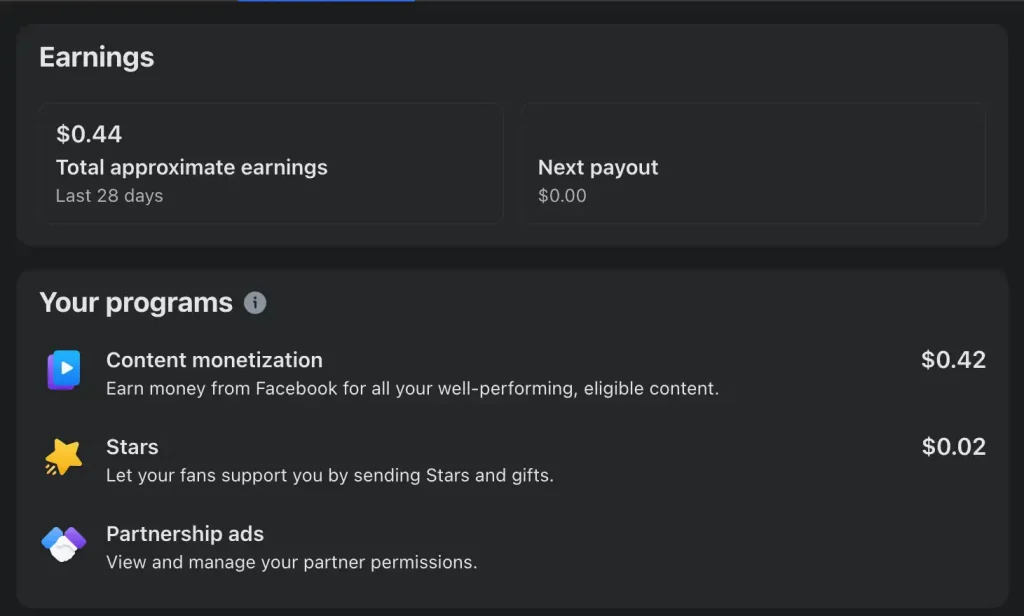Open the Partnership ads program
The height and width of the screenshot is (616, 1024).
click(x=185, y=534)
